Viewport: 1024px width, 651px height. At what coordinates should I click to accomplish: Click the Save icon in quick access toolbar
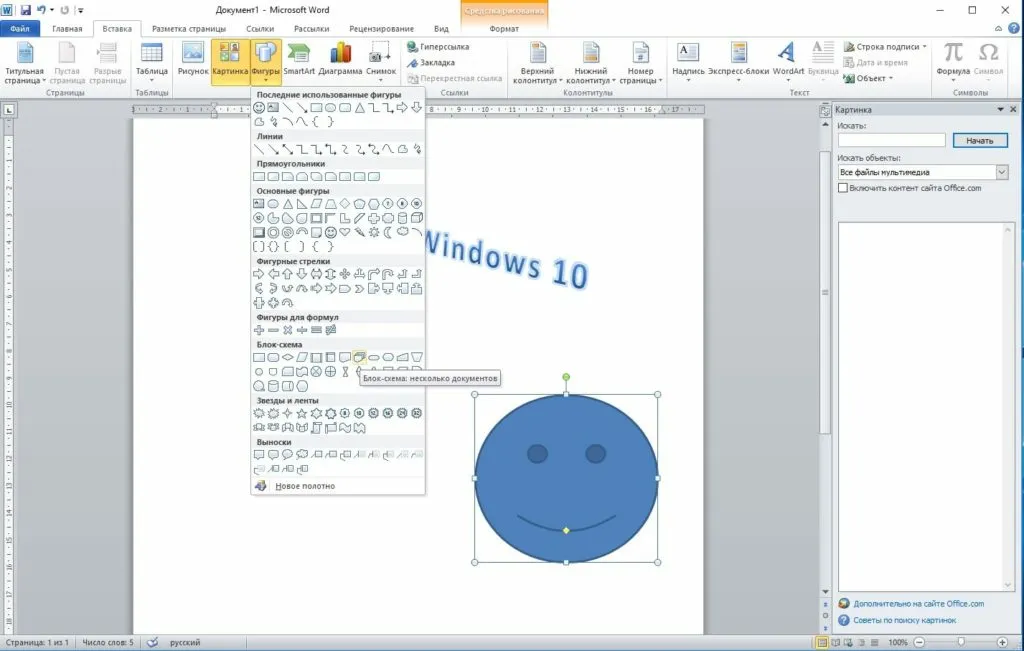coord(26,10)
